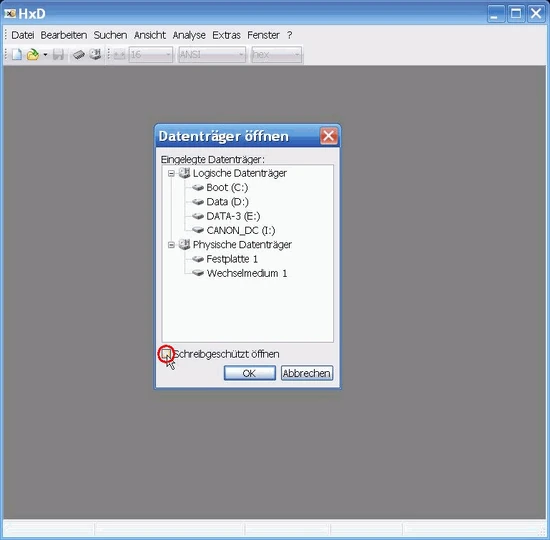Open the Bearbeiten menu
The width and height of the screenshot is (550, 540).
64,35
